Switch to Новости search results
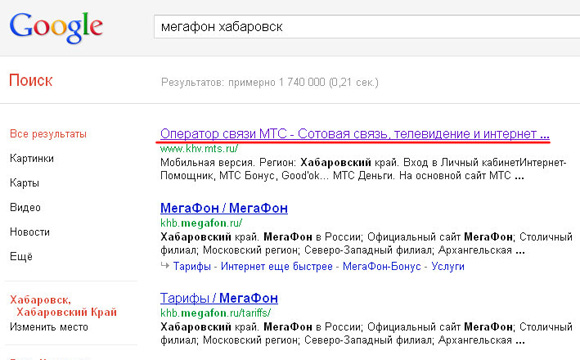 30,232
